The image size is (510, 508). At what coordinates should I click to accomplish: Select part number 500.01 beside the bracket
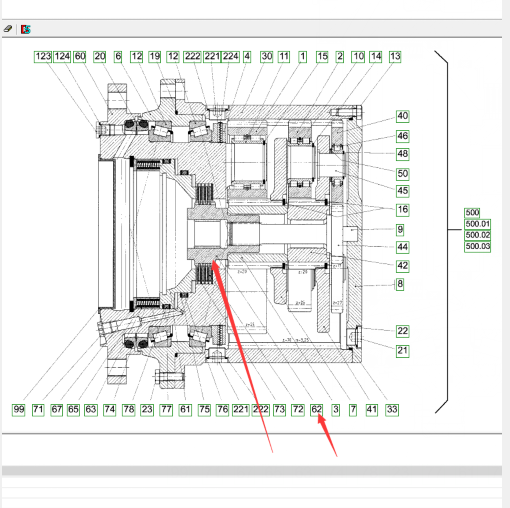477,224
